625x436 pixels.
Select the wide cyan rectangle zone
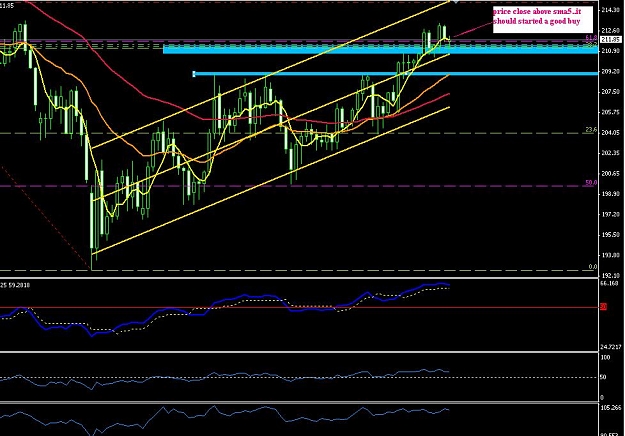tap(381, 49)
